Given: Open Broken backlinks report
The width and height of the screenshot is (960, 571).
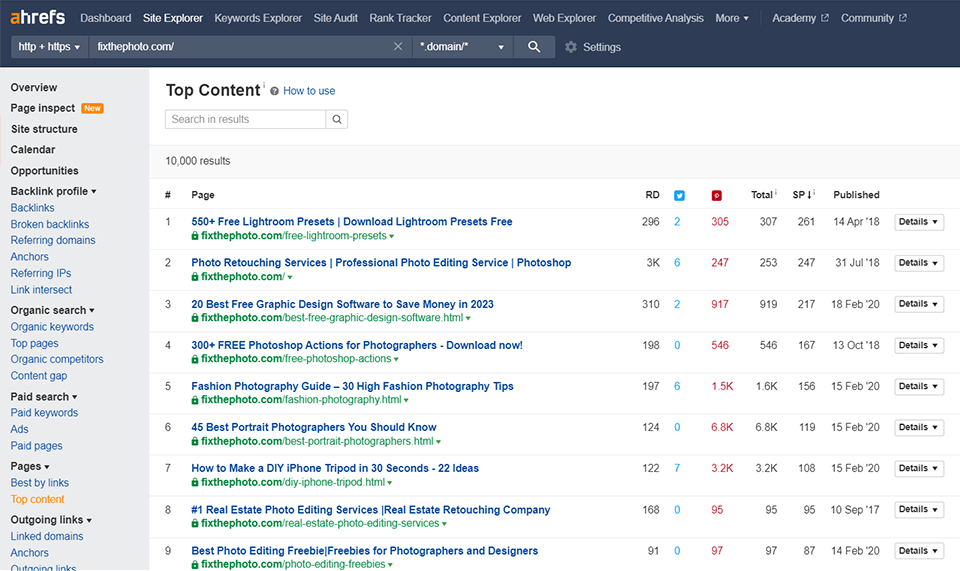Looking at the screenshot, I should pyautogui.click(x=50, y=225).
